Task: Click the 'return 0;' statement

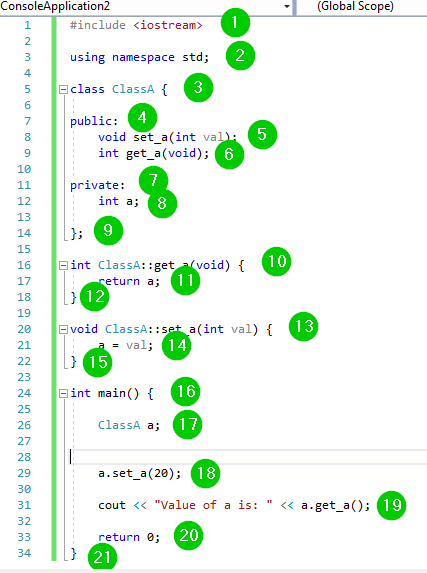Action: [x=129, y=537]
